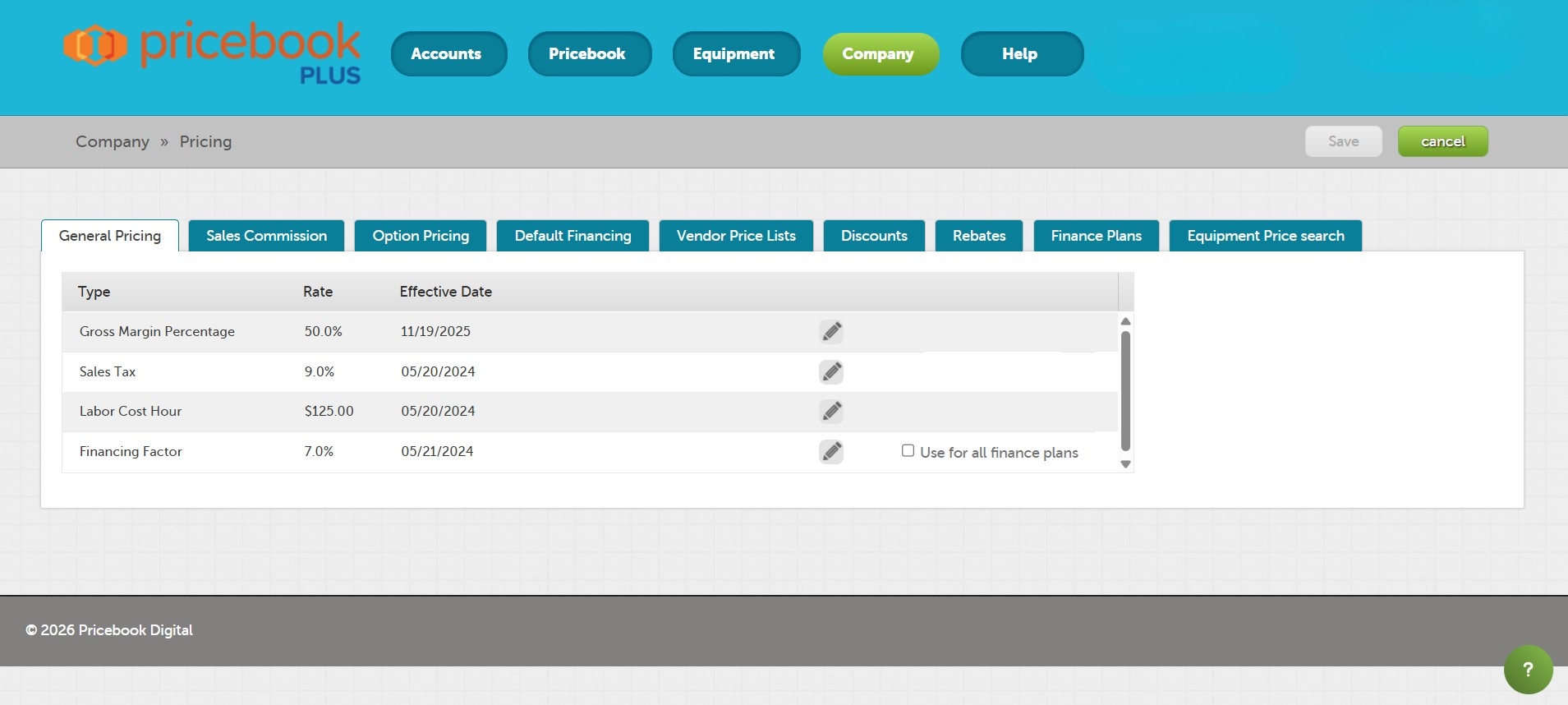Select the Vendor Price Lists tab
Screen dimensions: 1568x705
tap(736, 236)
